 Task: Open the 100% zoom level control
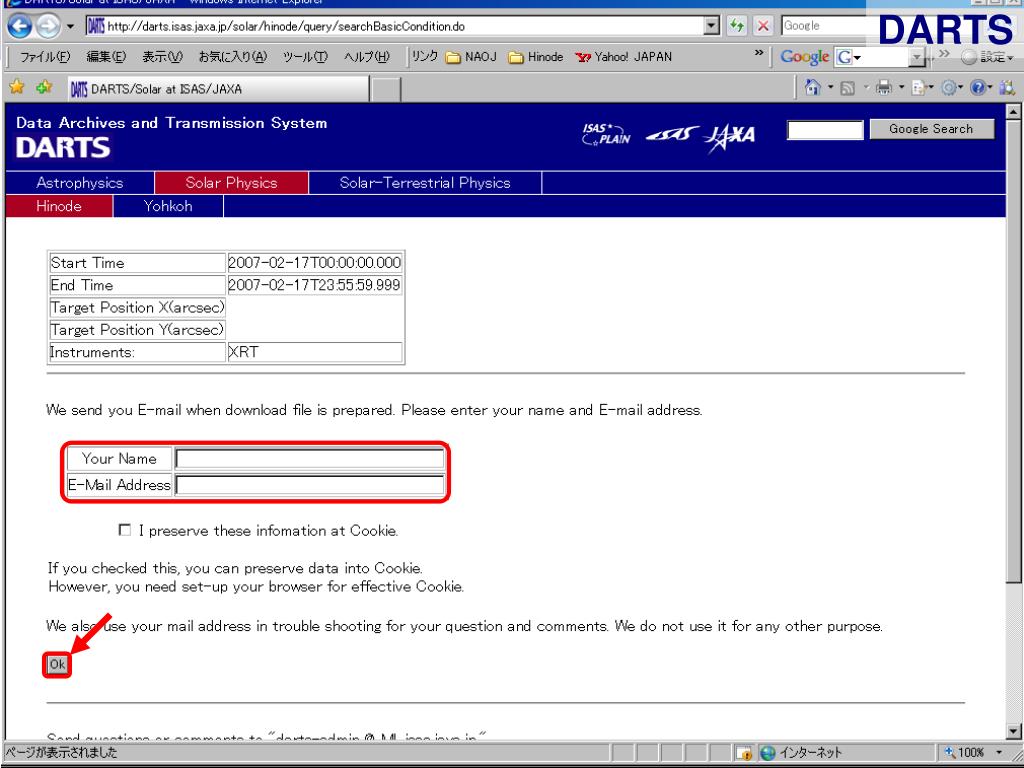pos(973,752)
